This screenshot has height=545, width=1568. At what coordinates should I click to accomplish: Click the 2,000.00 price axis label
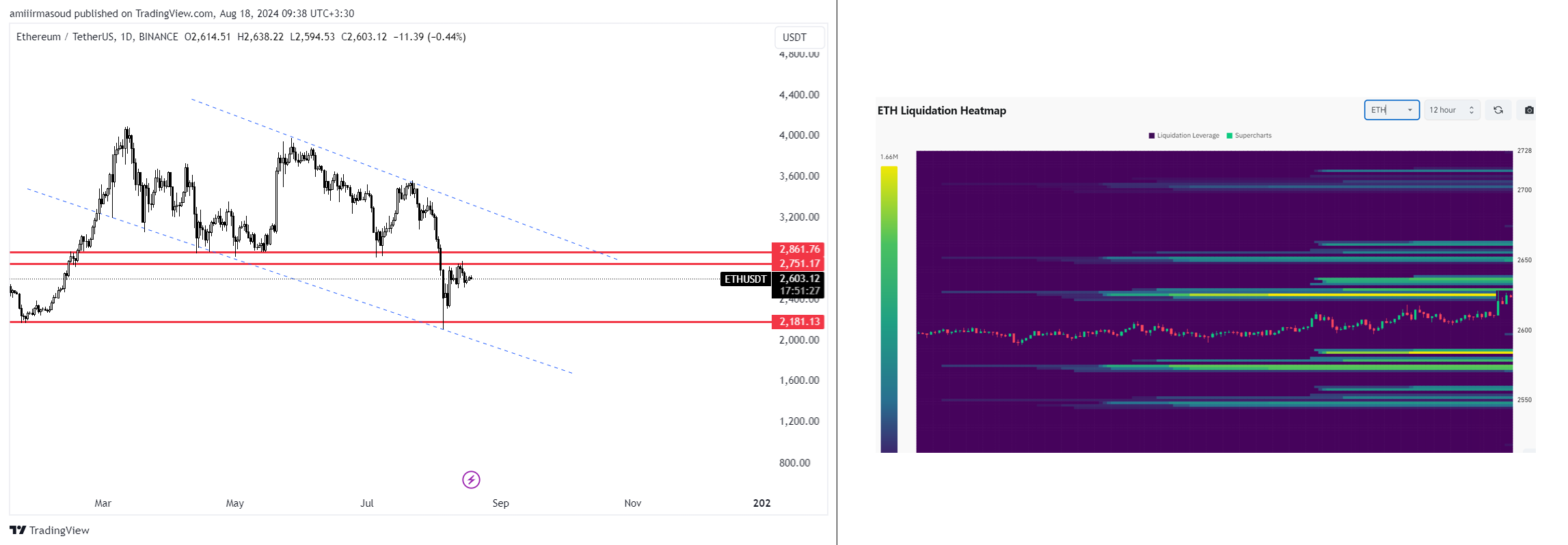pyautogui.click(x=799, y=340)
